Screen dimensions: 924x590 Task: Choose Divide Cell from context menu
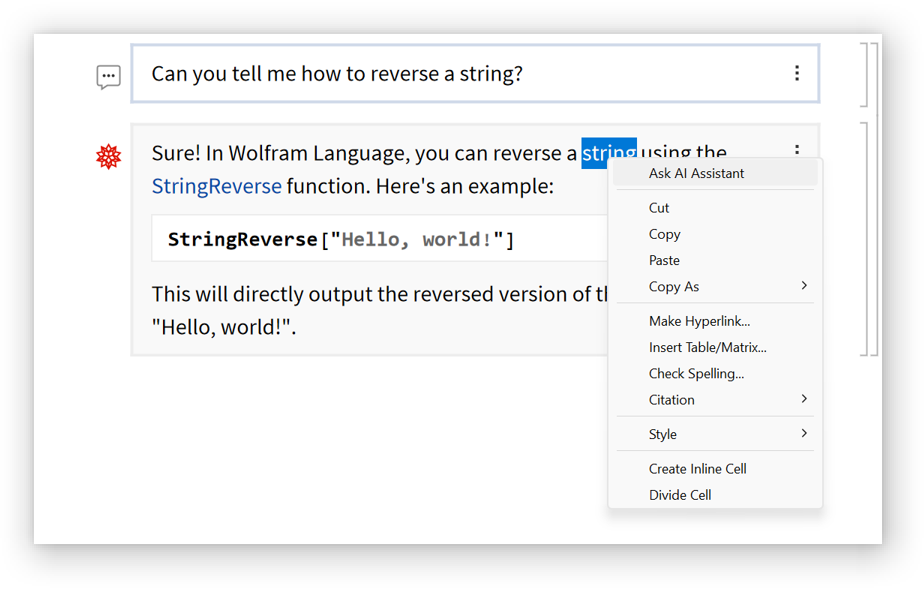click(x=680, y=495)
